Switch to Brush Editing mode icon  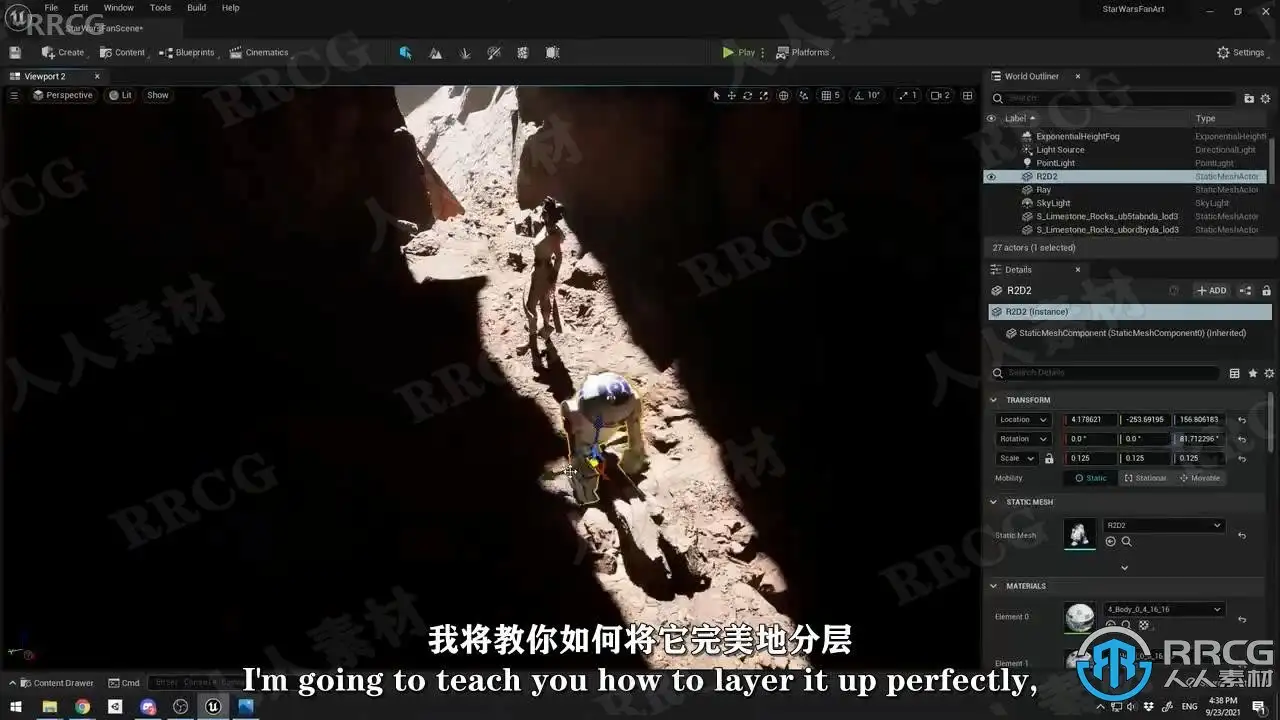coord(552,52)
